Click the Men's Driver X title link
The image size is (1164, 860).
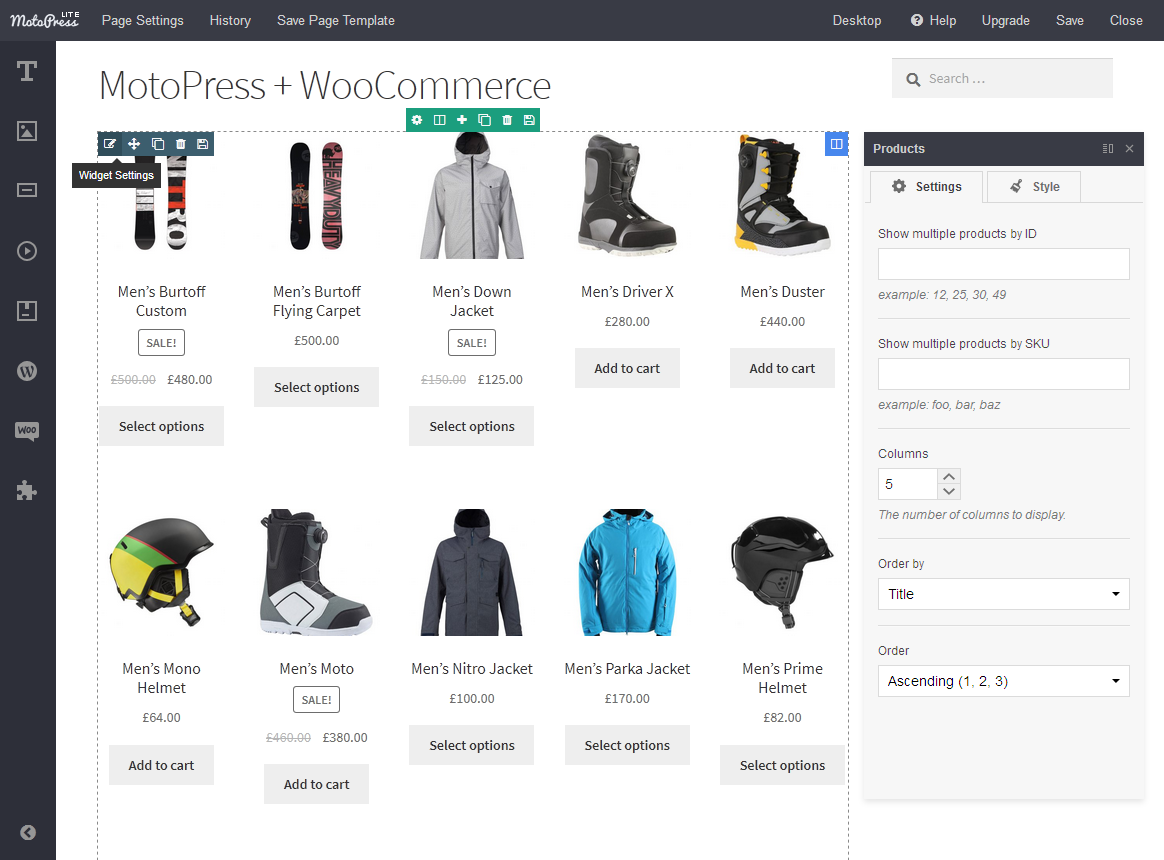click(x=627, y=292)
